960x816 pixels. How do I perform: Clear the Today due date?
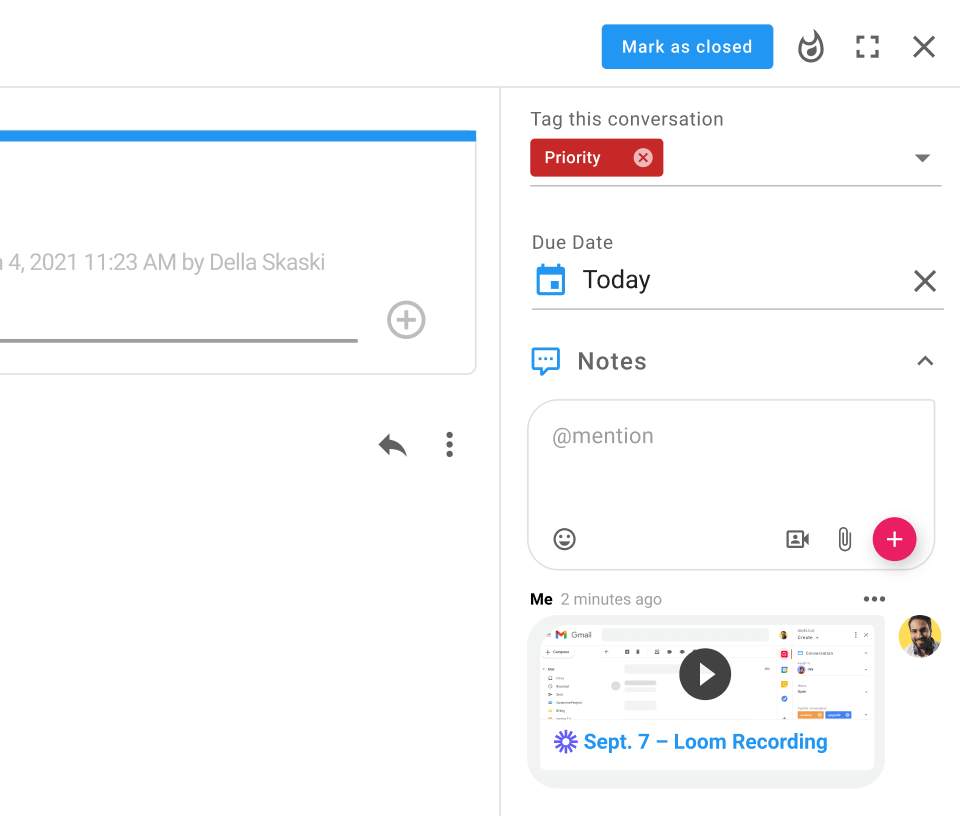pos(924,281)
